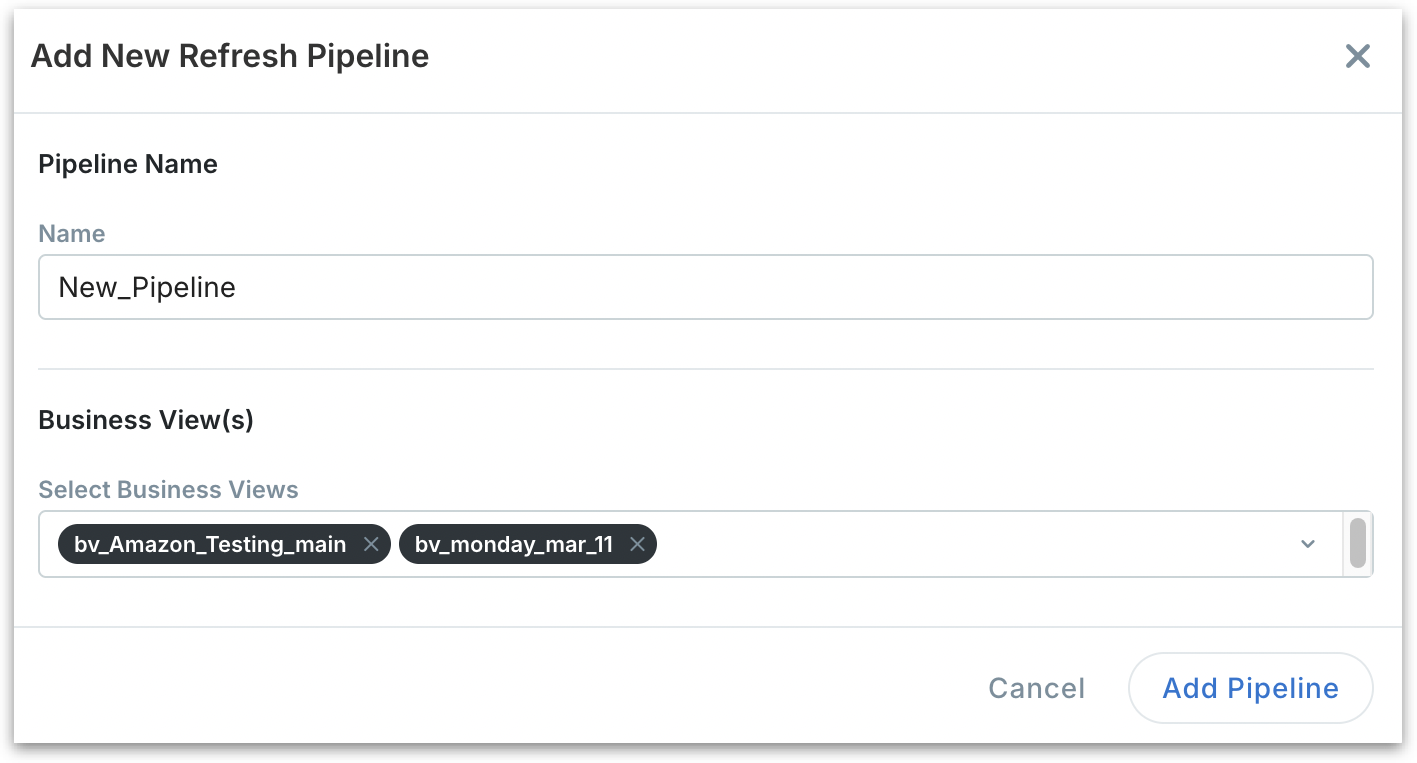The height and width of the screenshot is (763, 1417).
Task: Click the Business View(s) section heading
Action: click(146, 420)
